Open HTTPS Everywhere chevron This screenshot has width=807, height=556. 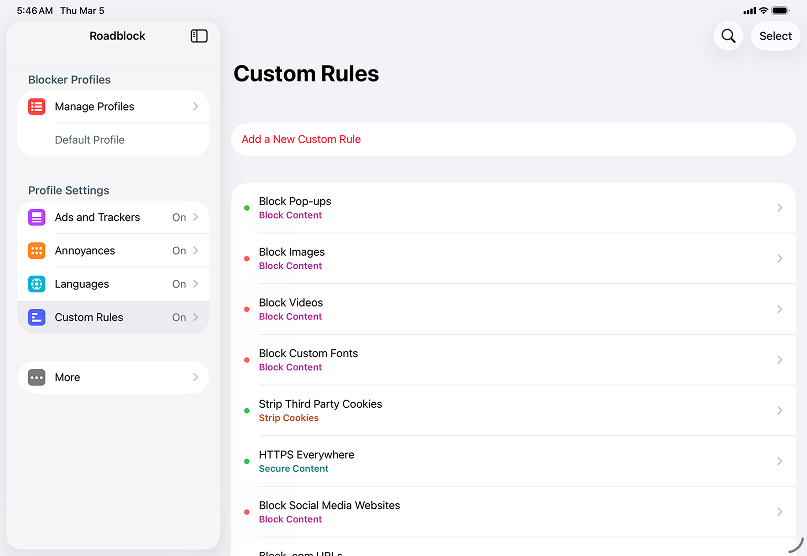(x=780, y=461)
